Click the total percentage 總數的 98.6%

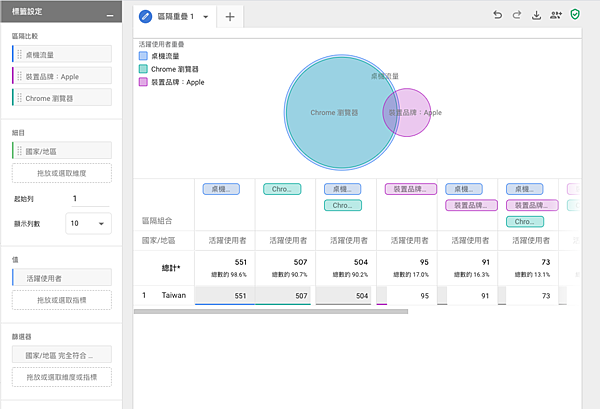click(x=229, y=275)
